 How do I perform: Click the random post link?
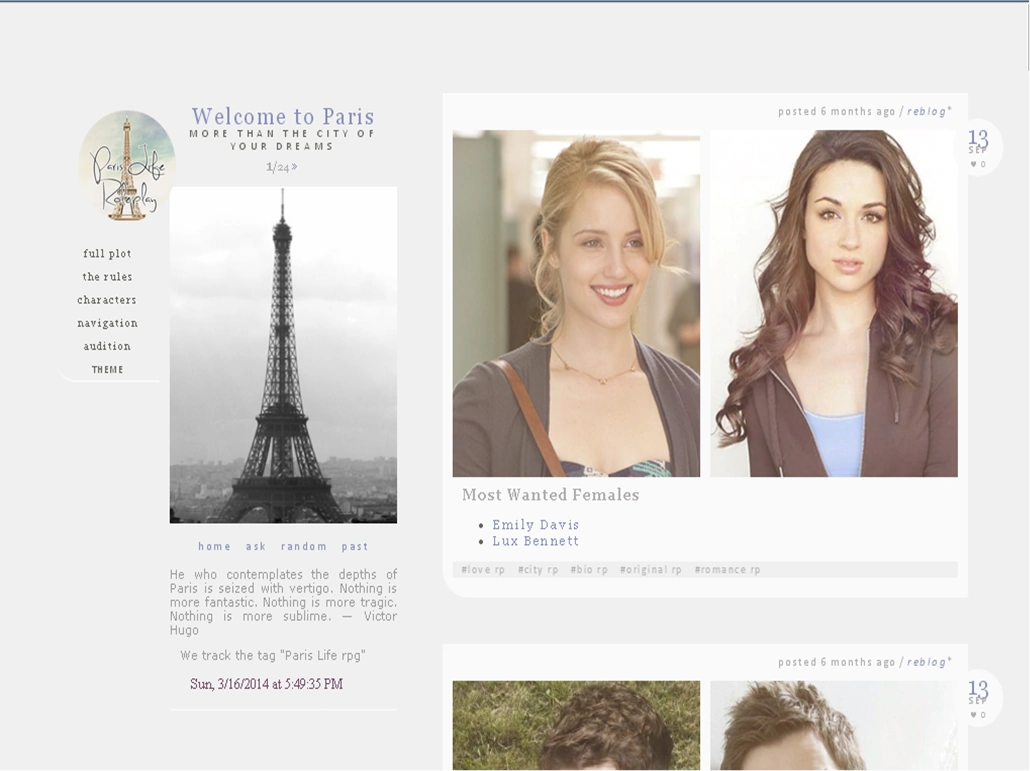coord(303,546)
